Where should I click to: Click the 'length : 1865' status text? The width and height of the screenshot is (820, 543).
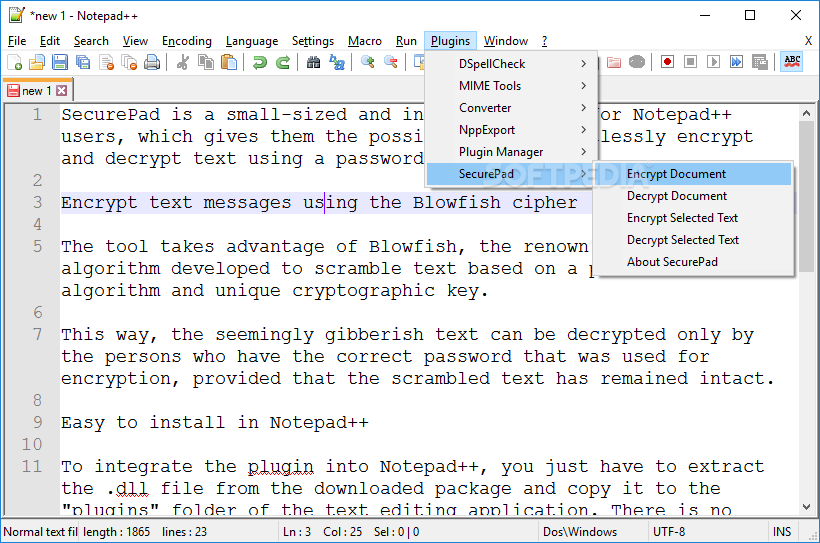point(117,532)
